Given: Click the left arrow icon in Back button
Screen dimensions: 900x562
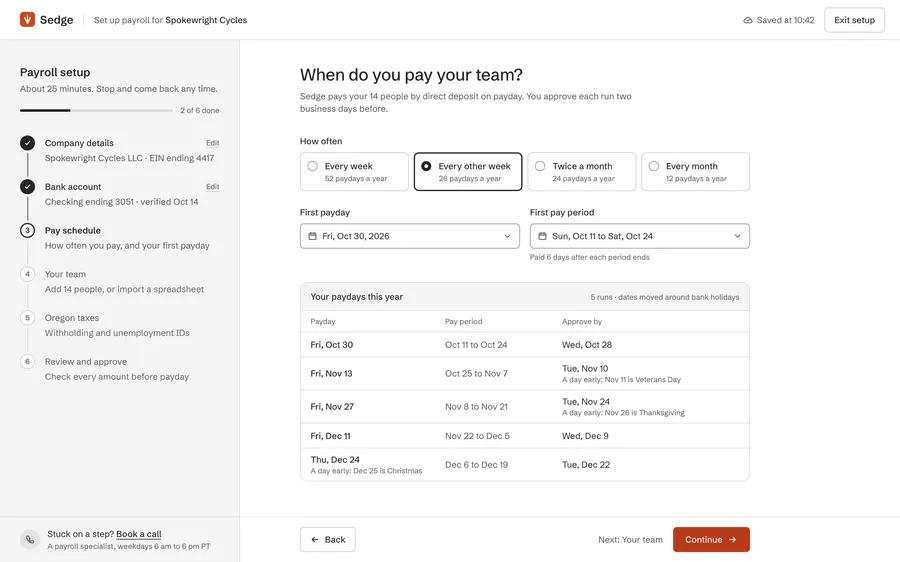Looking at the screenshot, I should [315, 540].
